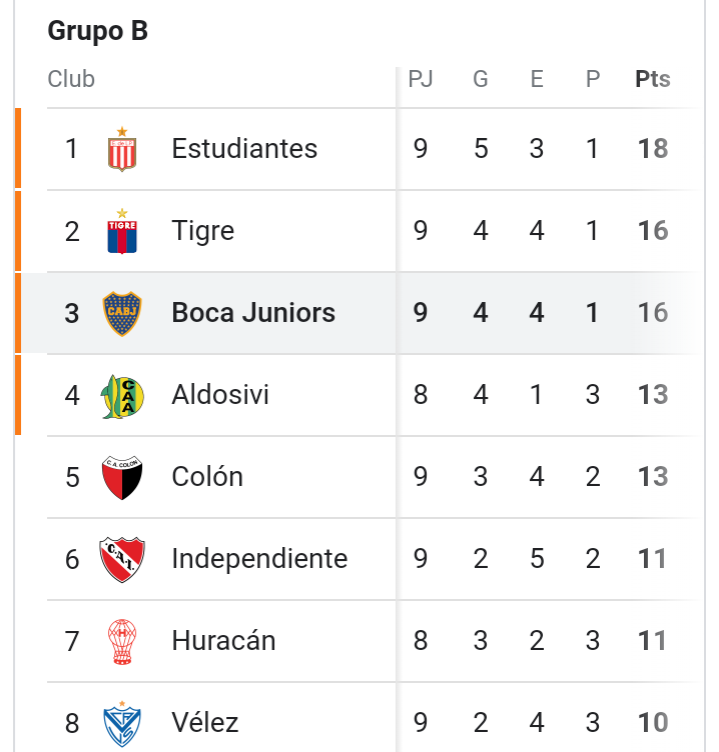This screenshot has height=752, width=719.
Task: Click the PJ column header
Action: [420, 79]
